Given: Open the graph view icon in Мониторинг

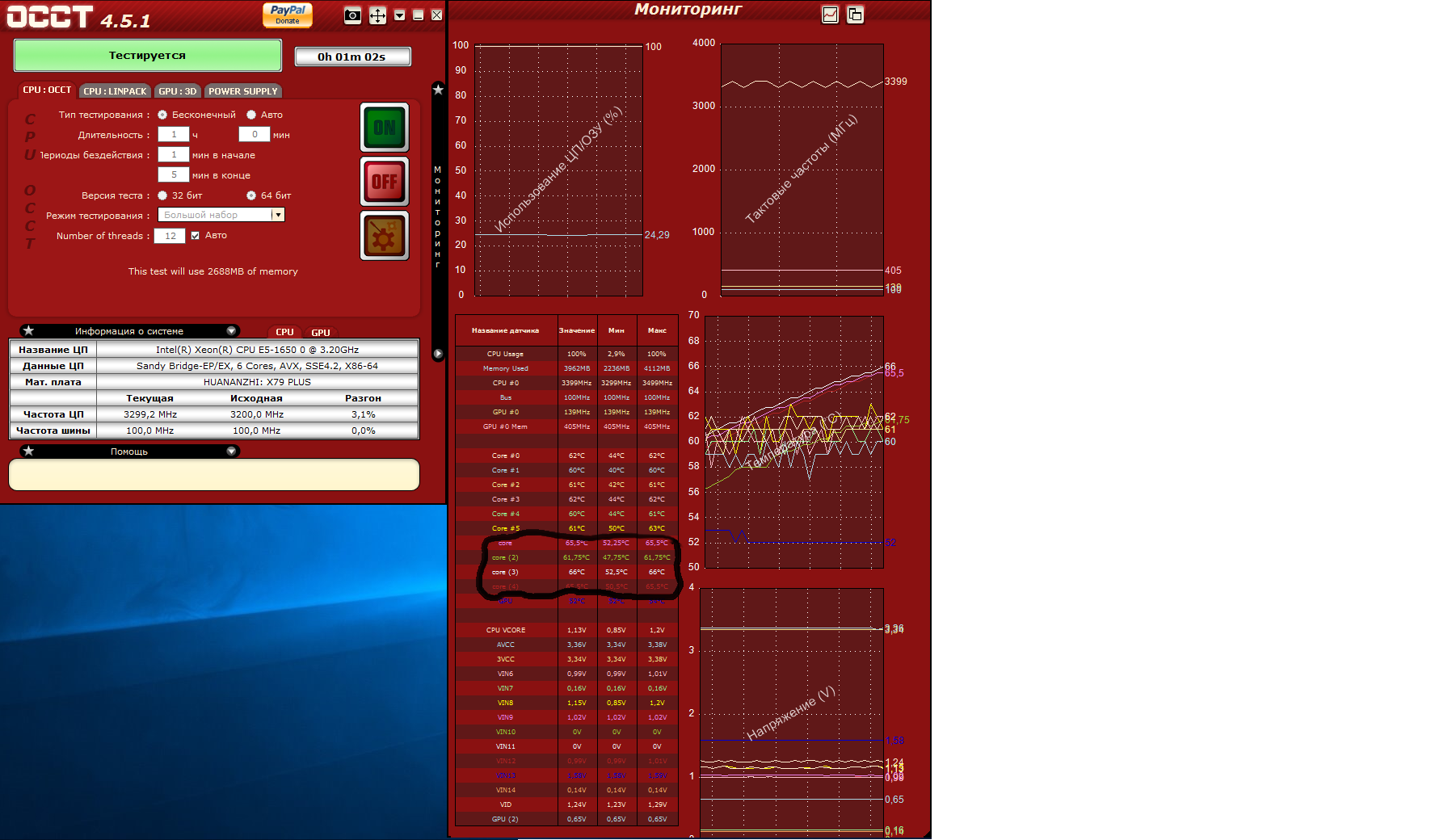Looking at the screenshot, I should pyautogui.click(x=830, y=15).
